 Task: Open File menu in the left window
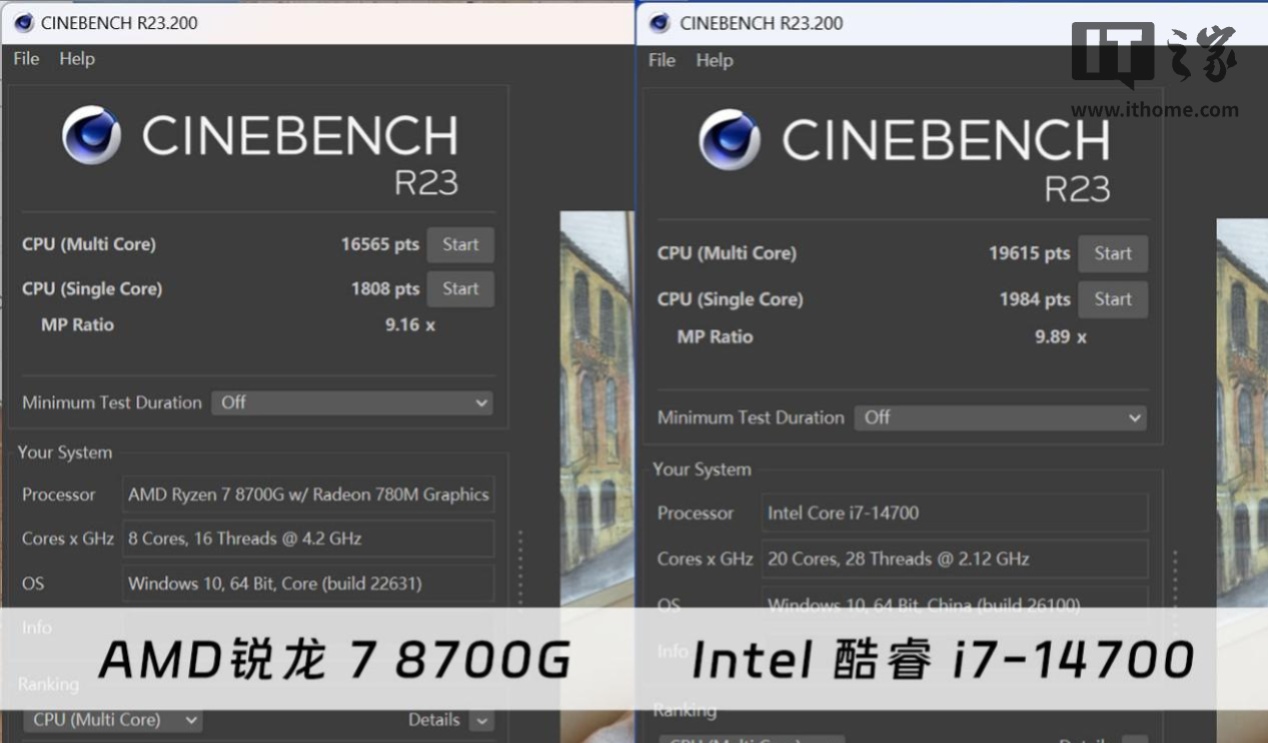point(26,59)
